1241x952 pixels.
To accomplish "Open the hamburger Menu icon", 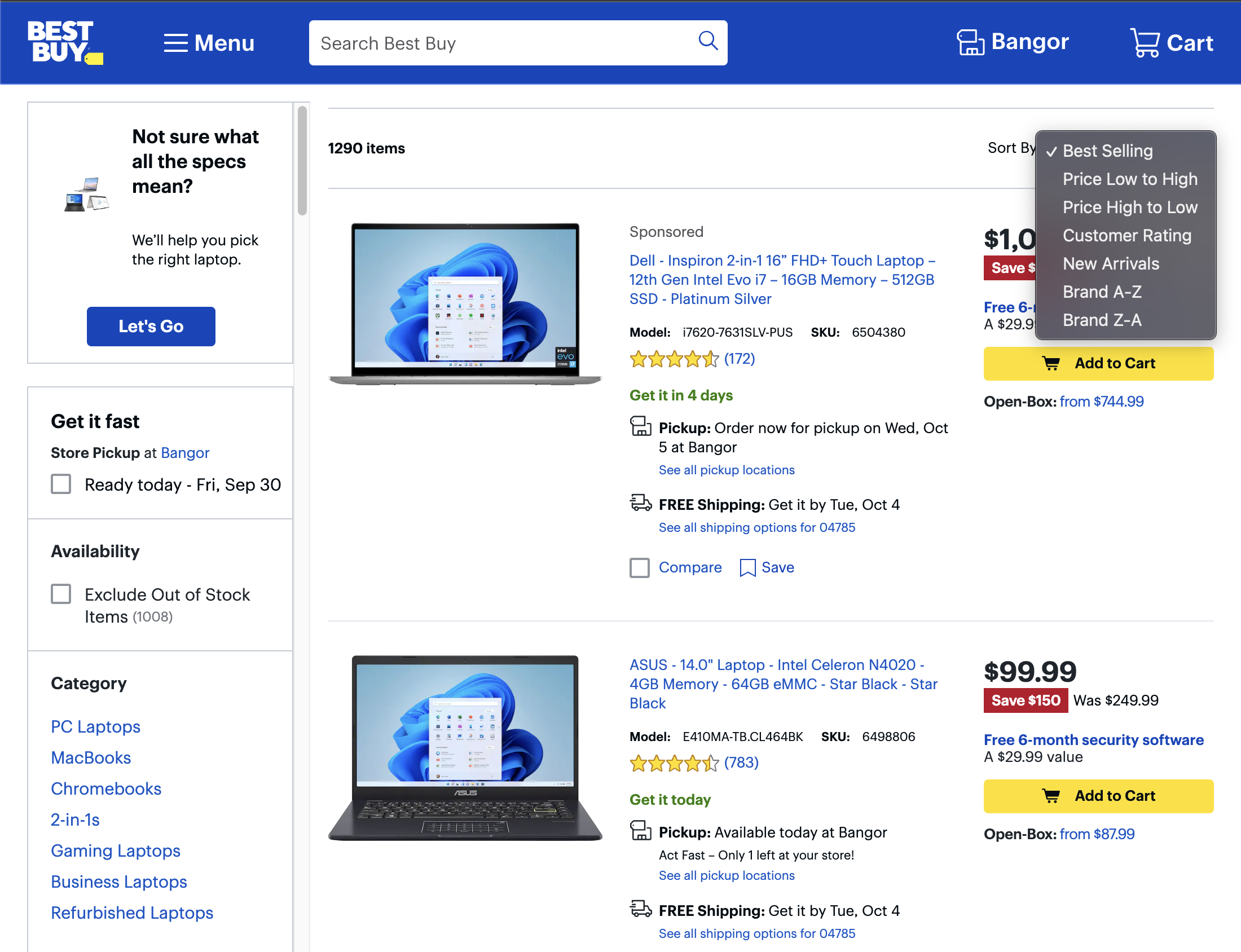I will (176, 42).
